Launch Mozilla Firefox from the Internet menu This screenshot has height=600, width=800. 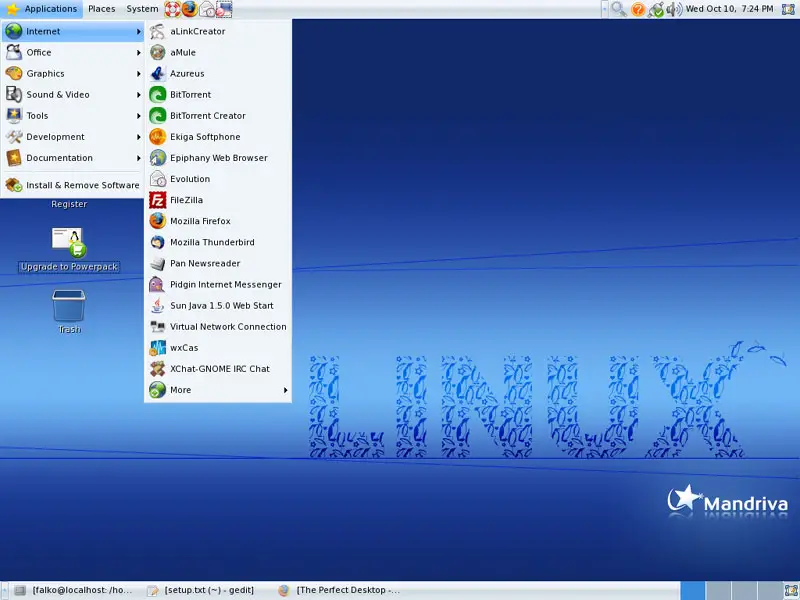pos(200,221)
